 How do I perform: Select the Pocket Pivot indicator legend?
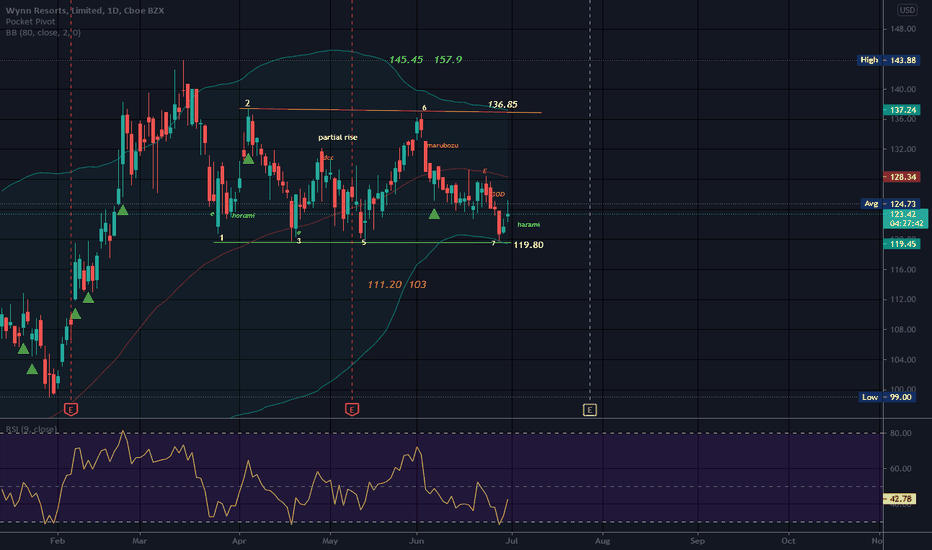click(30, 21)
